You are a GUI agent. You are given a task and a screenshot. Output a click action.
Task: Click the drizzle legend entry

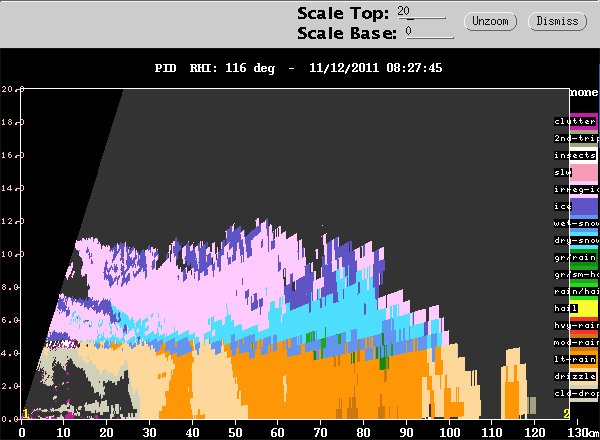tap(575, 376)
